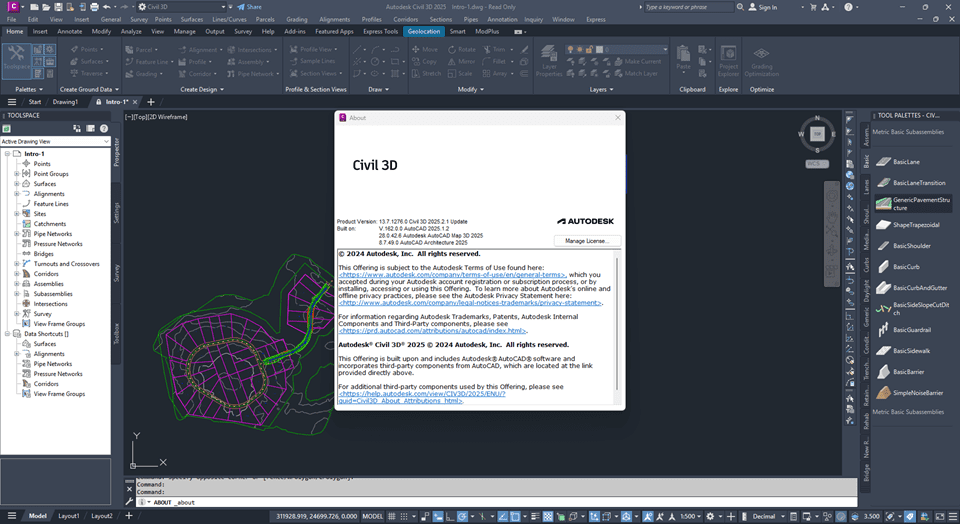Switch to the Drawing1 file tab

click(x=66, y=102)
